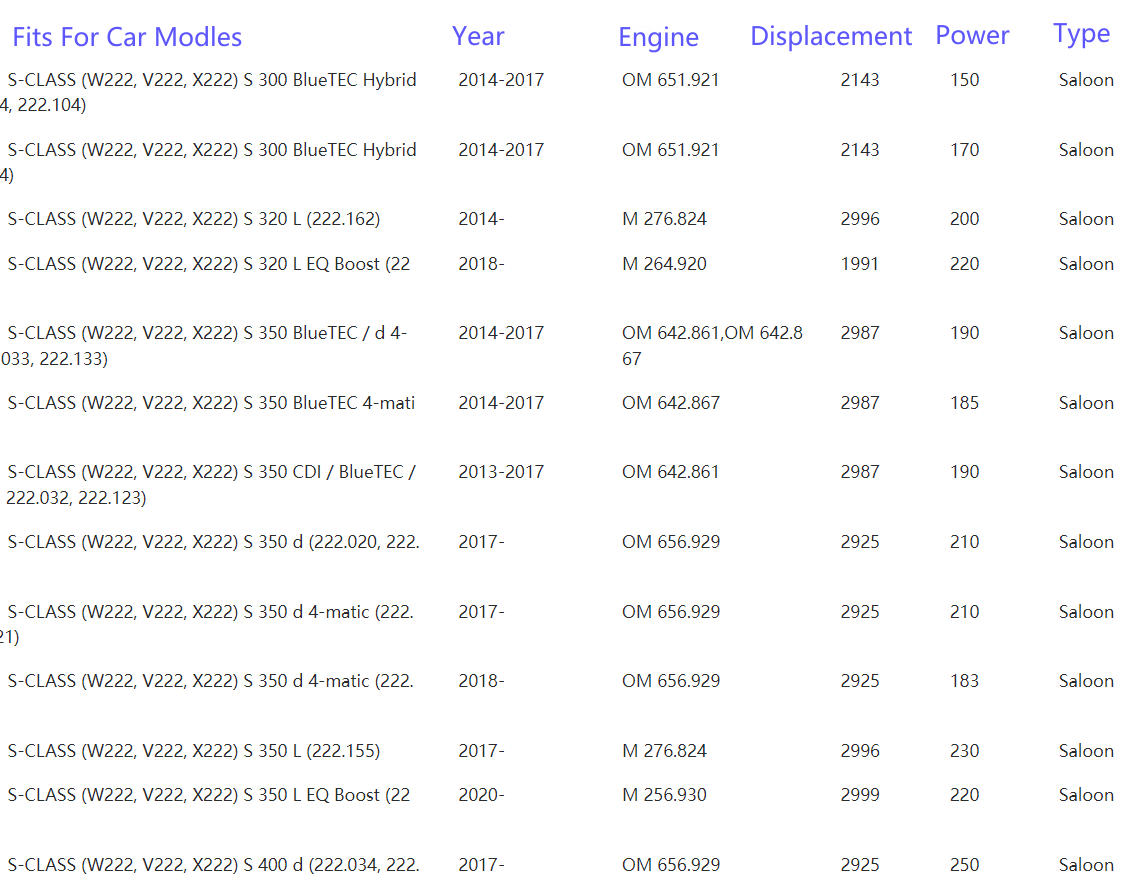Screen dimensions: 1139x885
Task: Click the M 264.920 engine code
Action: pos(664,264)
